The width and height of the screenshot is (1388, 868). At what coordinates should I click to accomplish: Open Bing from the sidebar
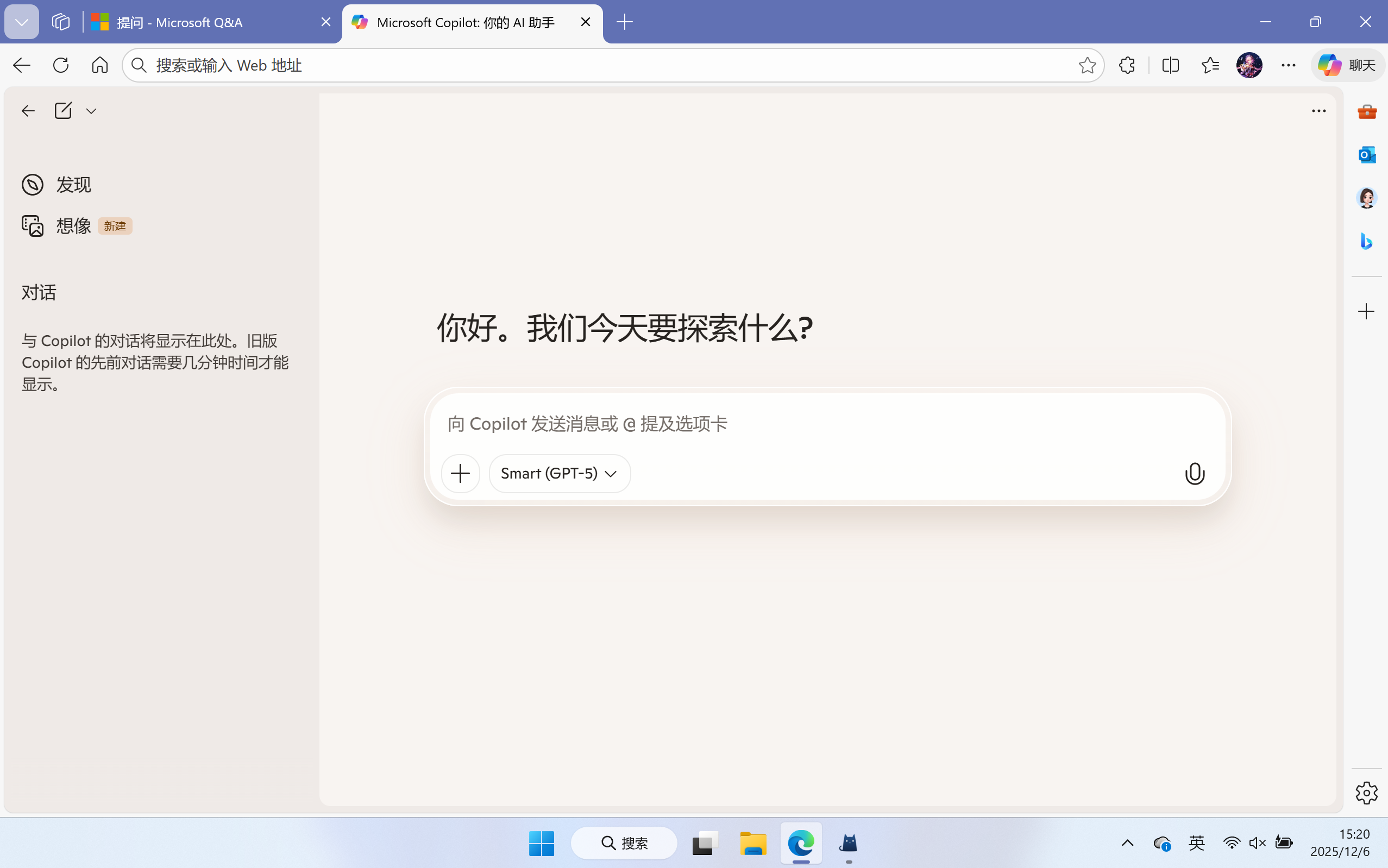click(x=1366, y=242)
